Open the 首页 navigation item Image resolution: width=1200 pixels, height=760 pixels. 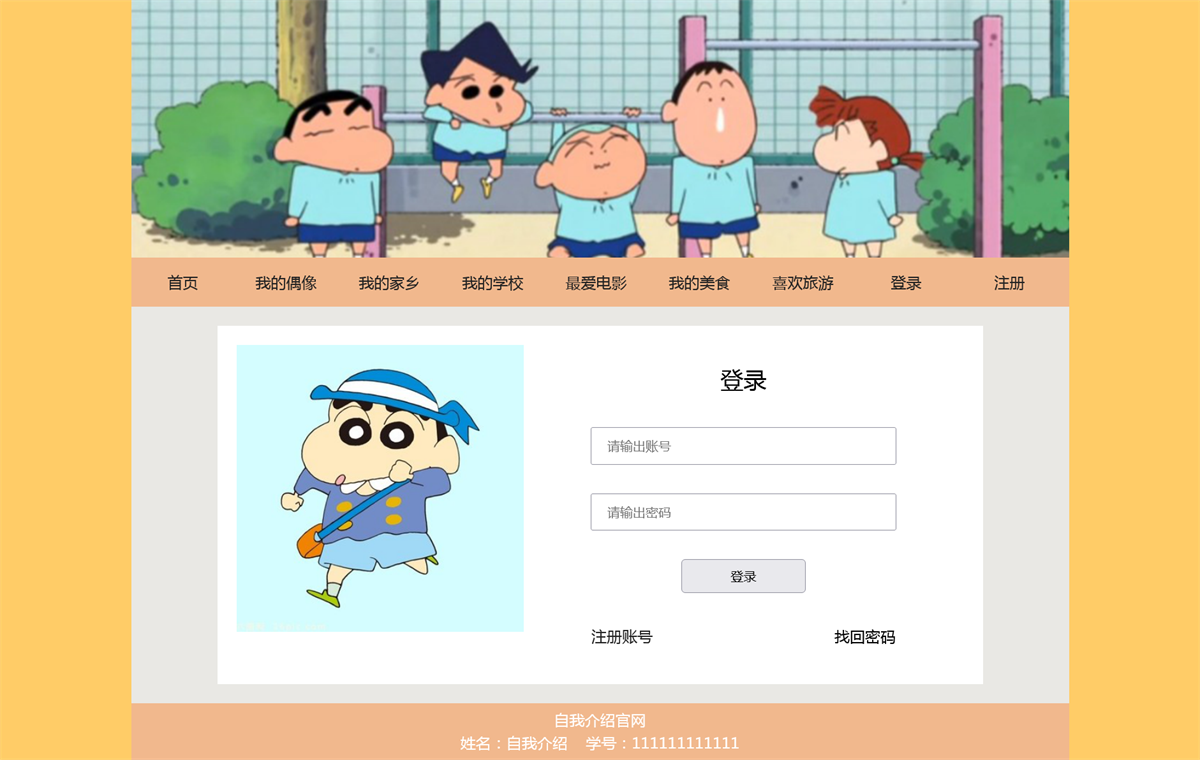[x=182, y=283]
